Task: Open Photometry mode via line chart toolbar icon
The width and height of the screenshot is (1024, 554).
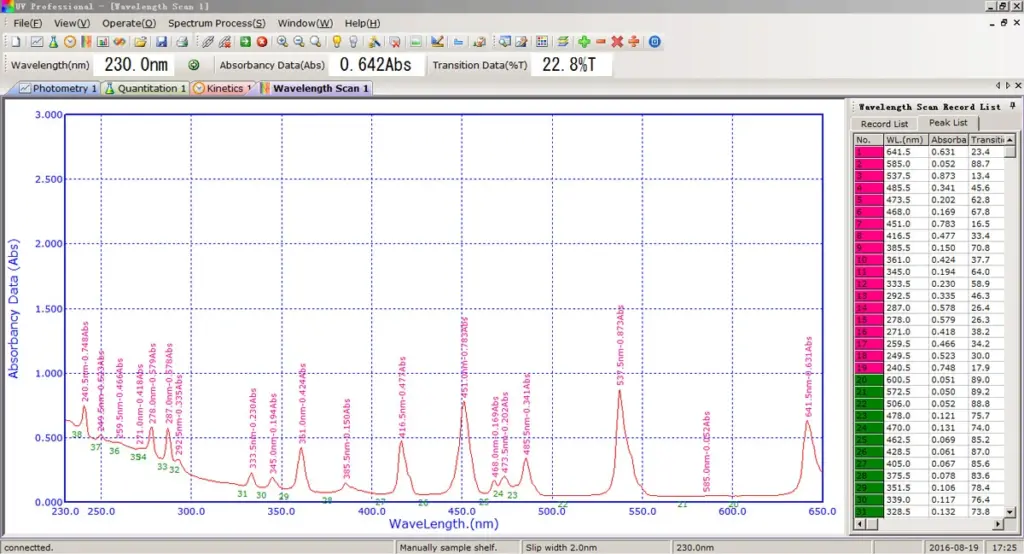Action: click(37, 42)
